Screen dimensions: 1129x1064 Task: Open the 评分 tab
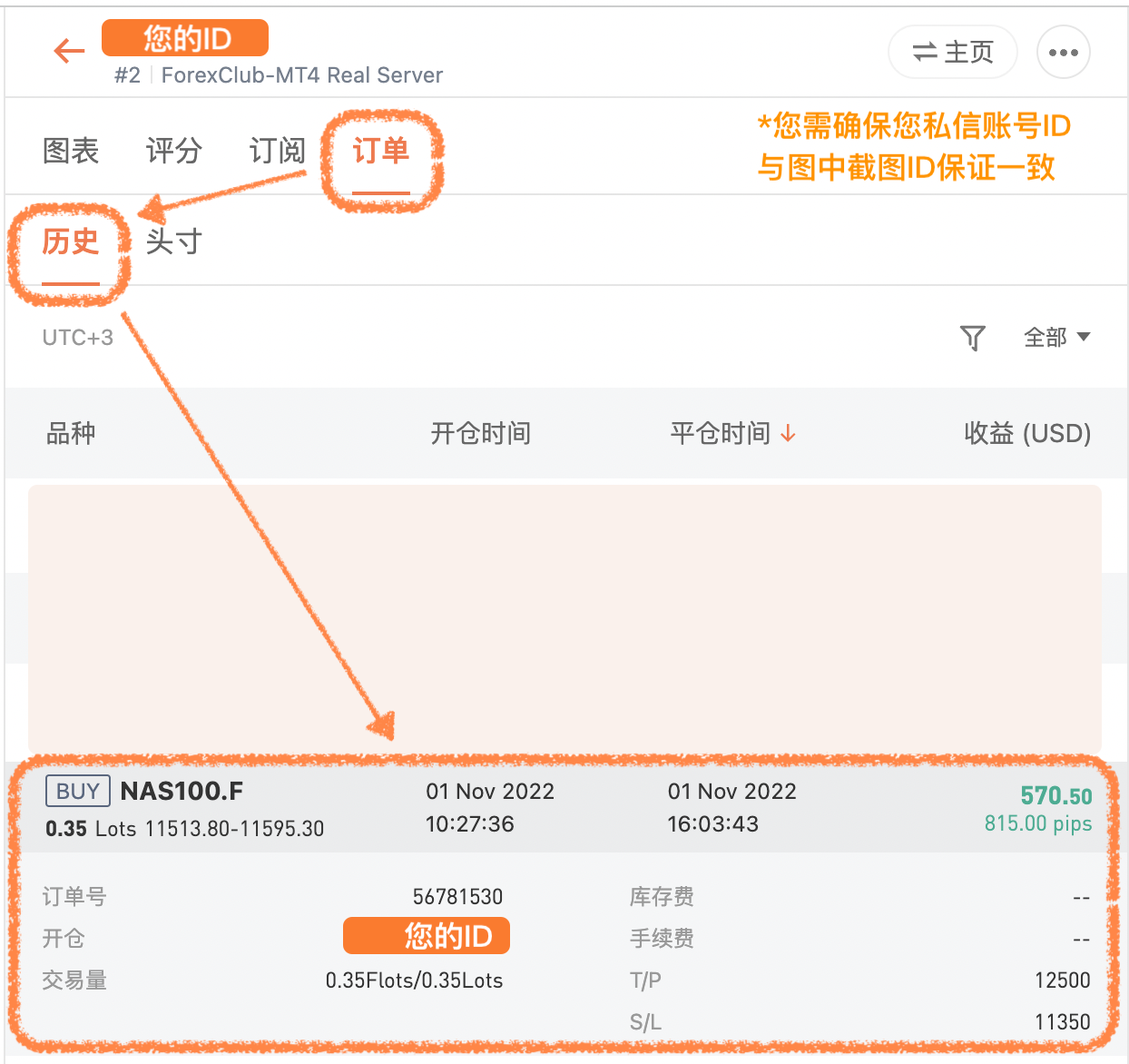(x=173, y=151)
